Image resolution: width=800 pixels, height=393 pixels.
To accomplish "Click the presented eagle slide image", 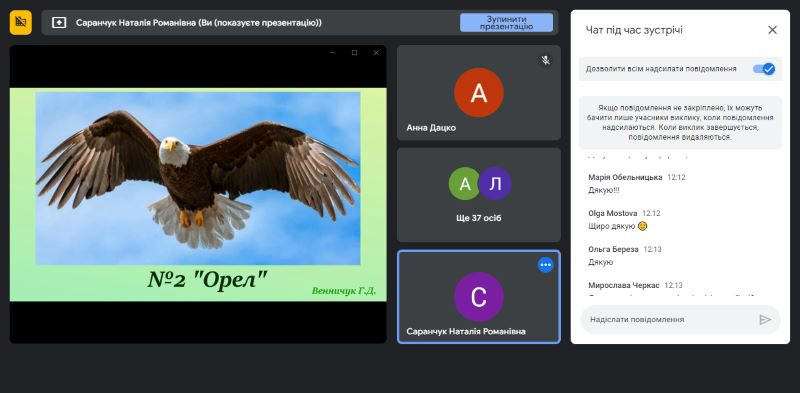I will (x=198, y=179).
